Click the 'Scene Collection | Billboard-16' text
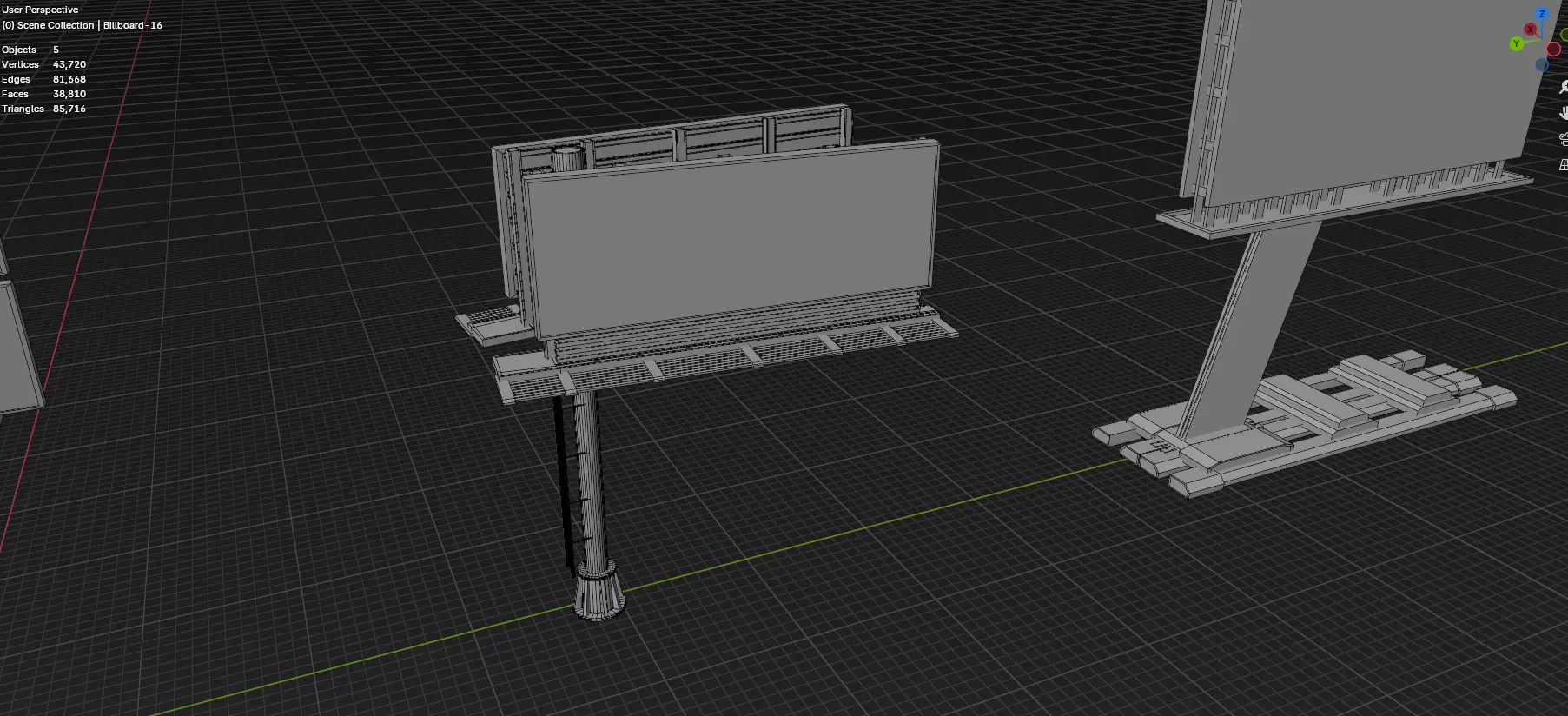The image size is (1568, 716). tap(89, 25)
